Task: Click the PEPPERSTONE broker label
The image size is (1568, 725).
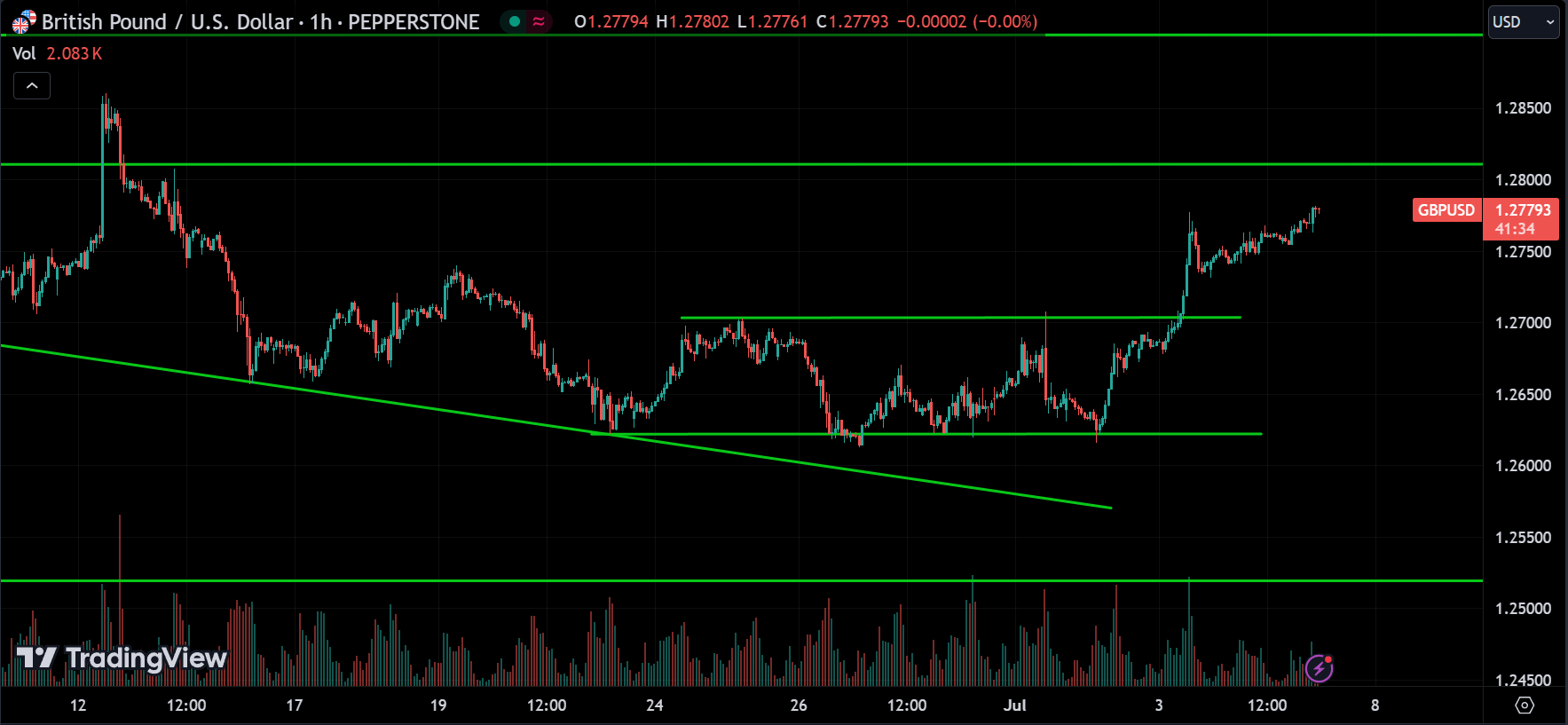Action: click(x=414, y=21)
